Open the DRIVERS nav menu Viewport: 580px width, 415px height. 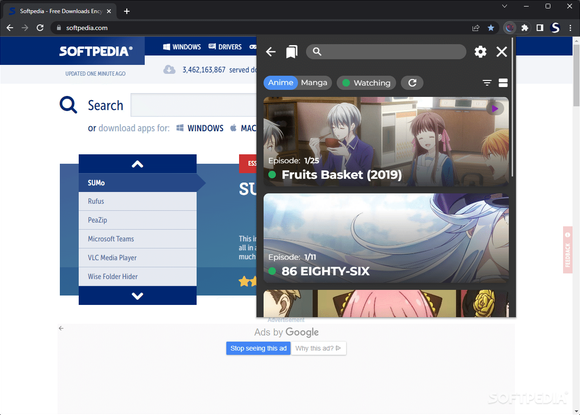click(225, 47)
